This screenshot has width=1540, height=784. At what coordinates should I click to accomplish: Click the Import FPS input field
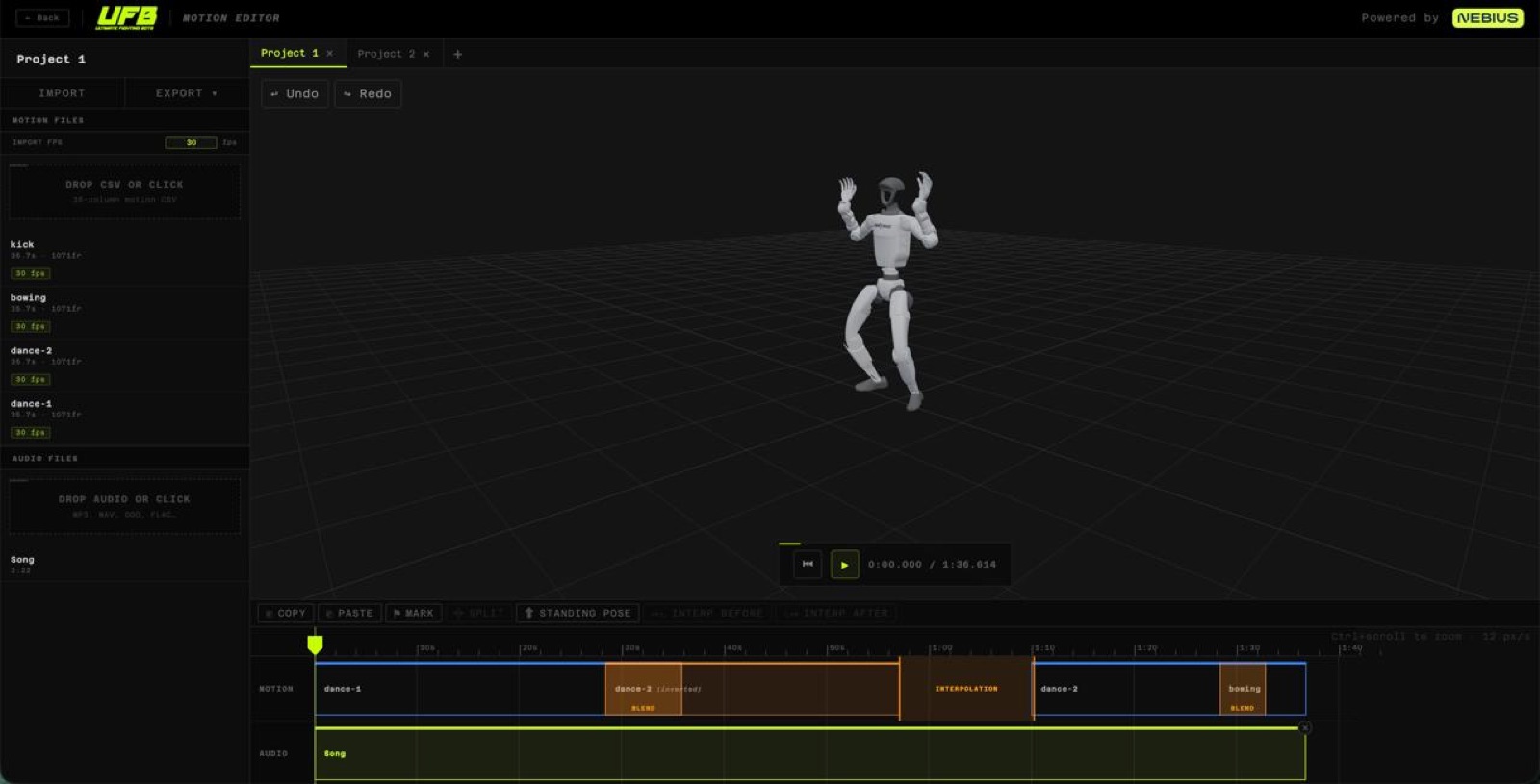(191, 142)
